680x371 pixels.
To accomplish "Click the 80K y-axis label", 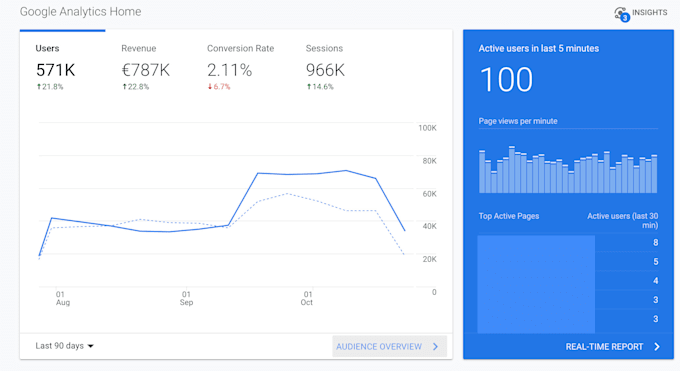I will [429, 161].
